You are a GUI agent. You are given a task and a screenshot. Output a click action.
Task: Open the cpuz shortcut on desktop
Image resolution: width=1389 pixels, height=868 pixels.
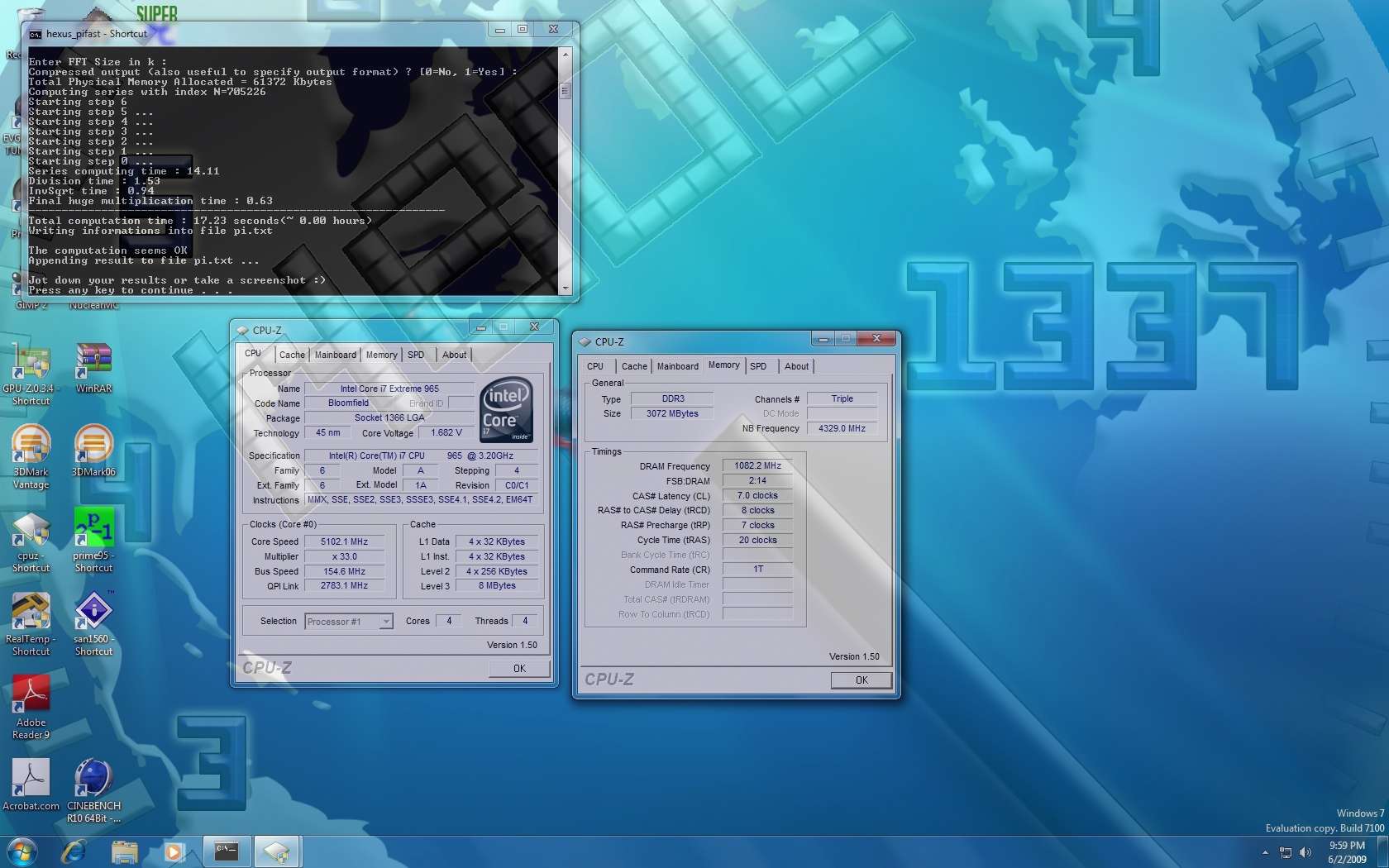[31, 541]
